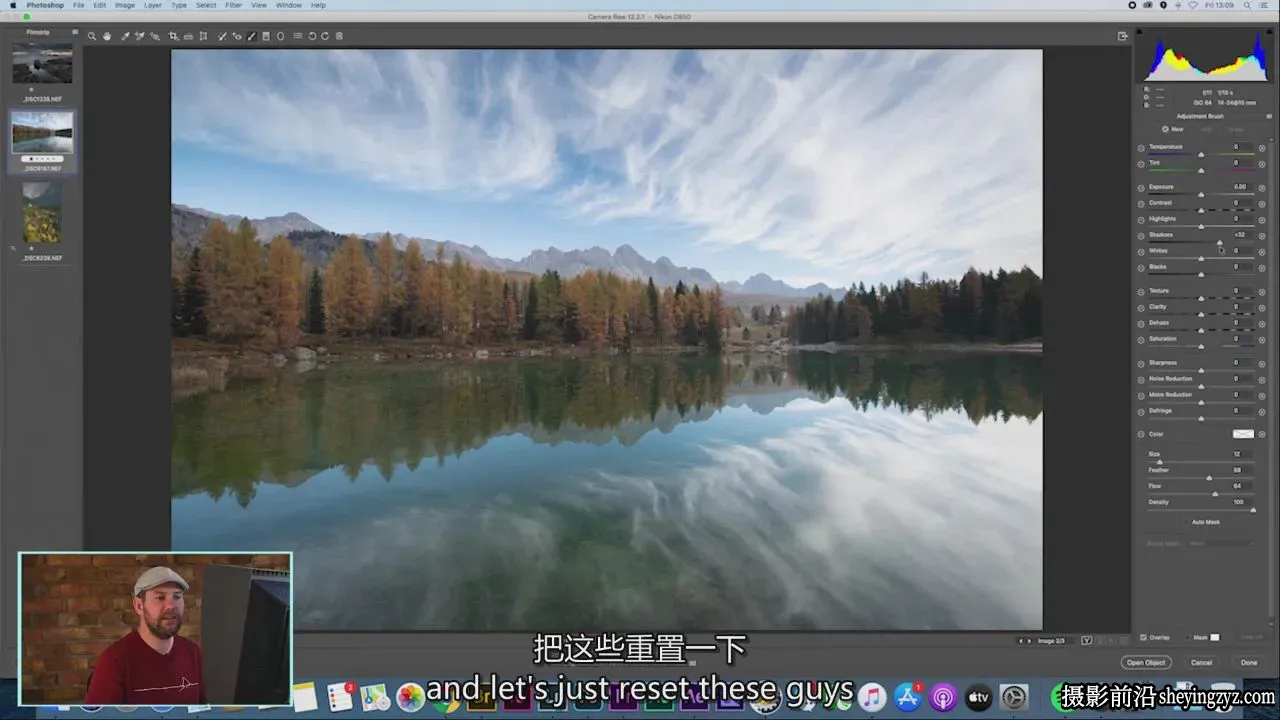Image resolution: width=1280 pixels, height=720 pixels.
Task: Adjust the Density slider handle
Action: coord(1253,510)
